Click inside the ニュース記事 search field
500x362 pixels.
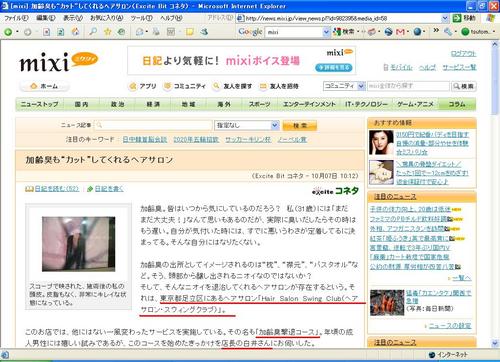coord(153,125)
